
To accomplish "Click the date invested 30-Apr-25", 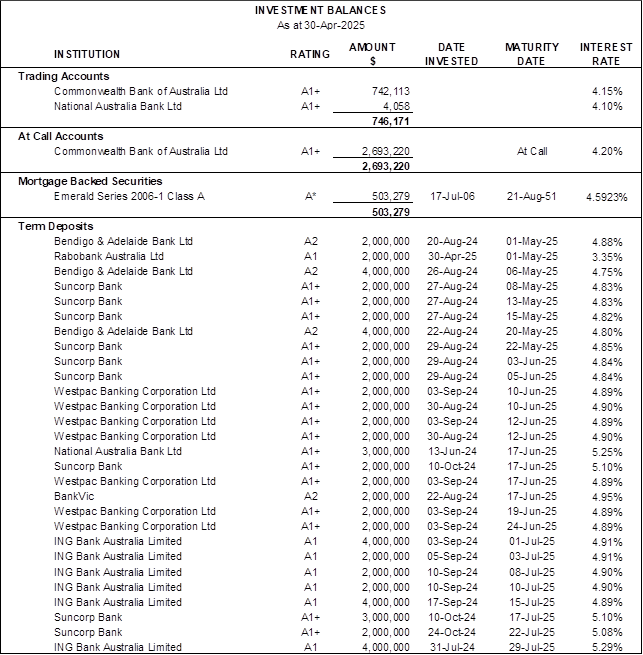I will pyautogui.click(x=452, y=256).
